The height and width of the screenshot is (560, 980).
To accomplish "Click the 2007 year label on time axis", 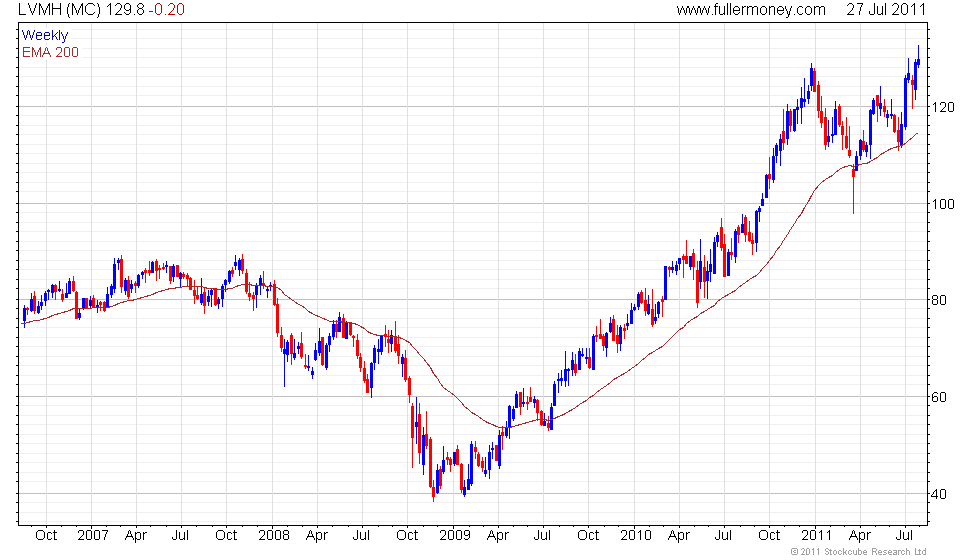I will 92,536.
